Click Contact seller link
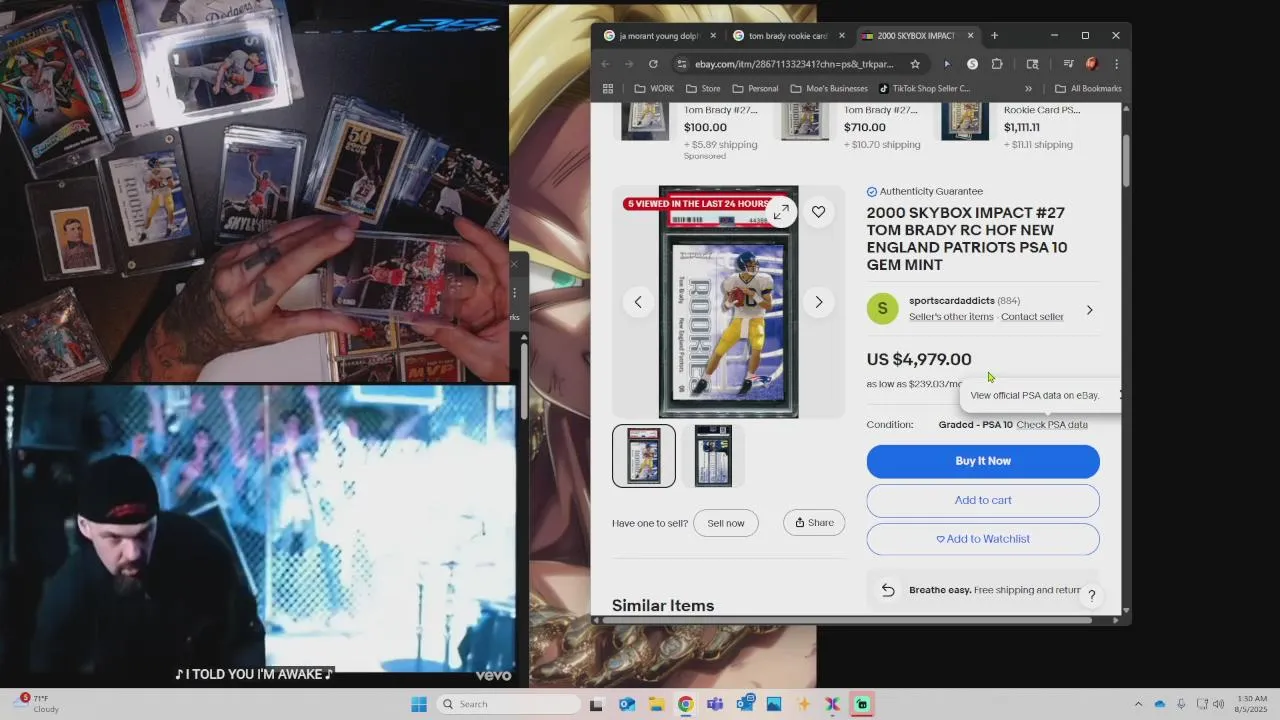The width and height of the screenshot is (1280, 720). tap(1032, 317)
